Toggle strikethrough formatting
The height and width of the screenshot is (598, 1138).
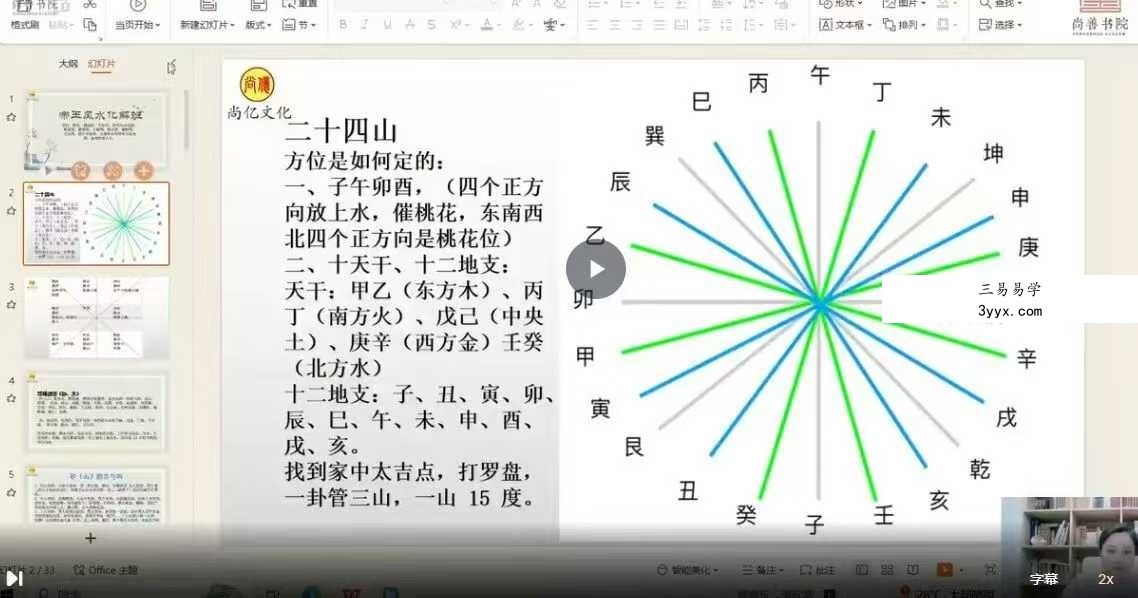(410, 25)
